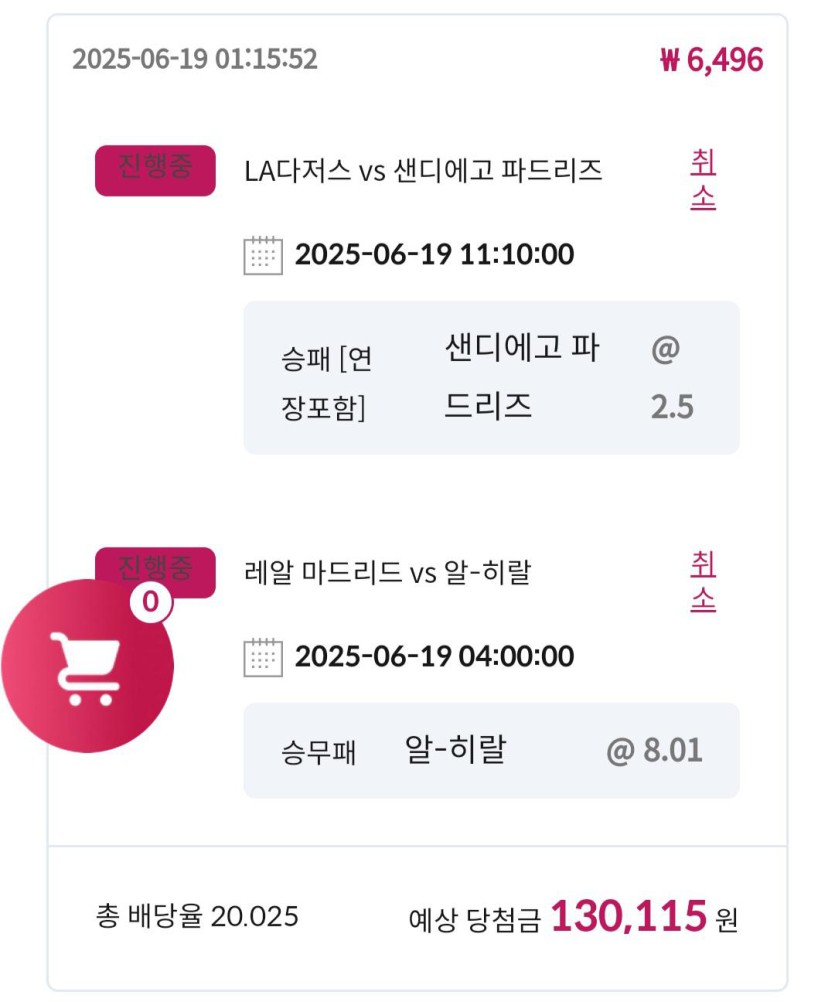Click match time 2025-06-19 04:00:00
Viewport: 835px width, 1002px height.
point(434,656)
